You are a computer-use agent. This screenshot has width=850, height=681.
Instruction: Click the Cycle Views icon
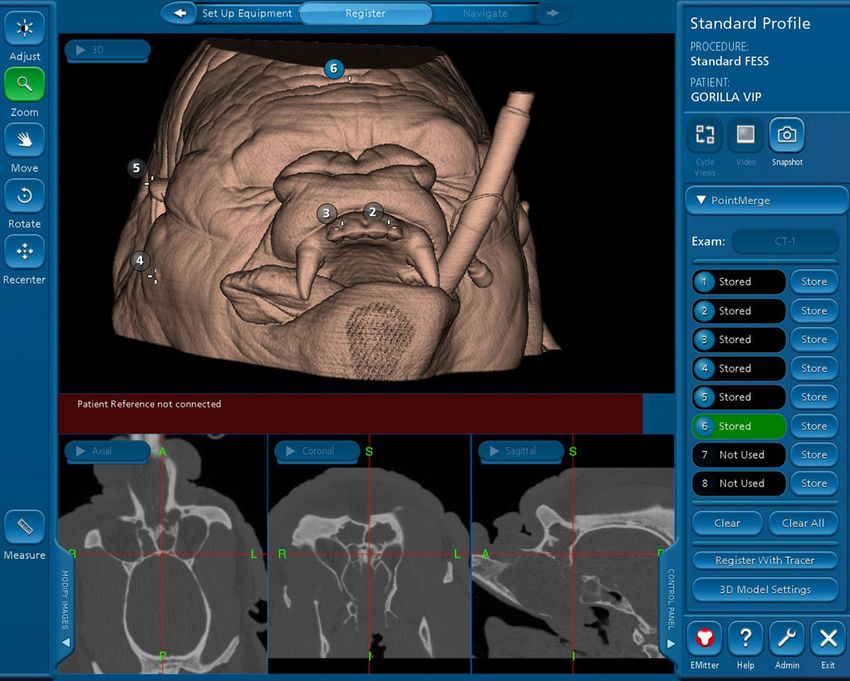(x=705, y=134)
